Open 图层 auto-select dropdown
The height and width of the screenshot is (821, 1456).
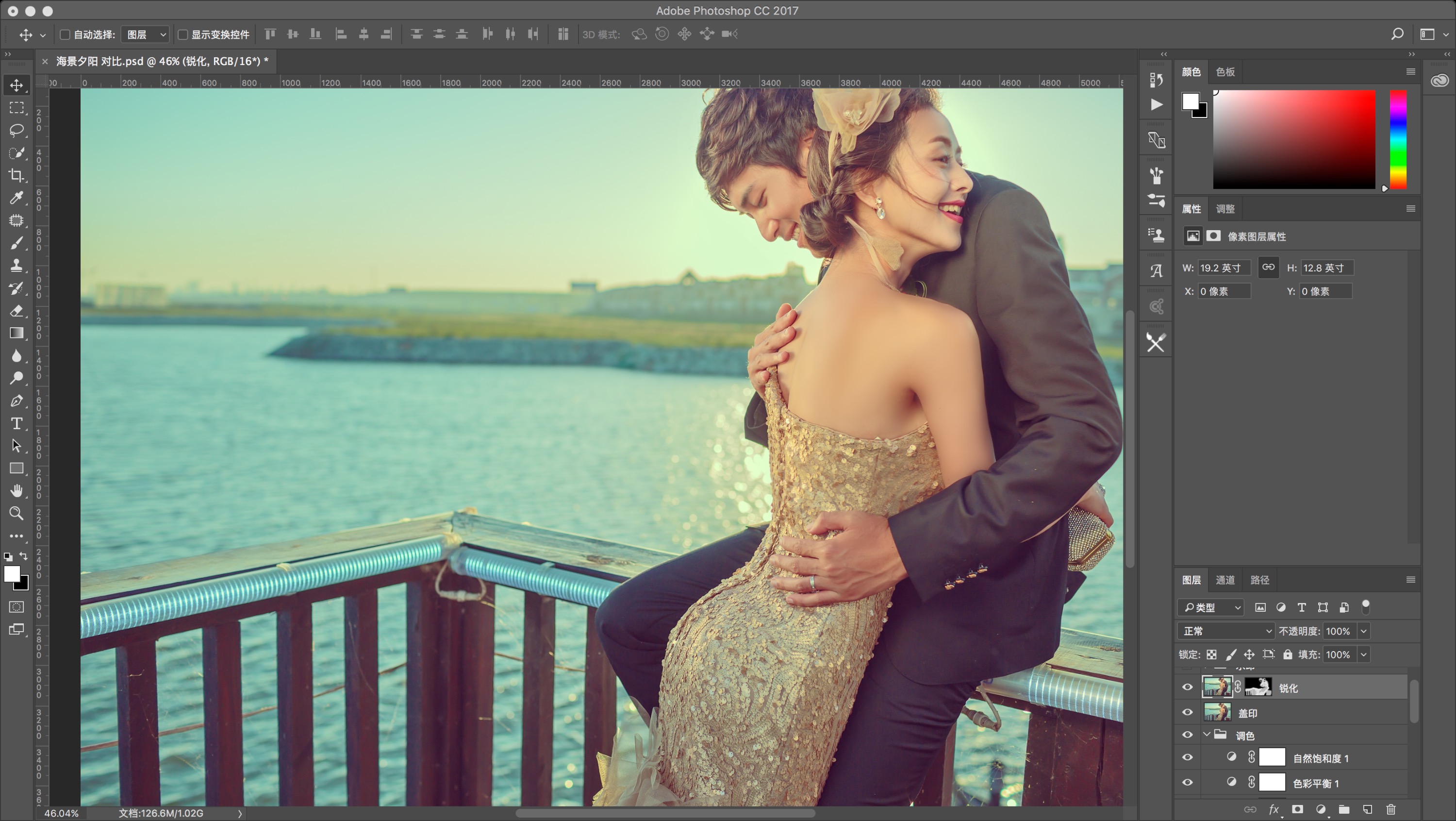146,34
